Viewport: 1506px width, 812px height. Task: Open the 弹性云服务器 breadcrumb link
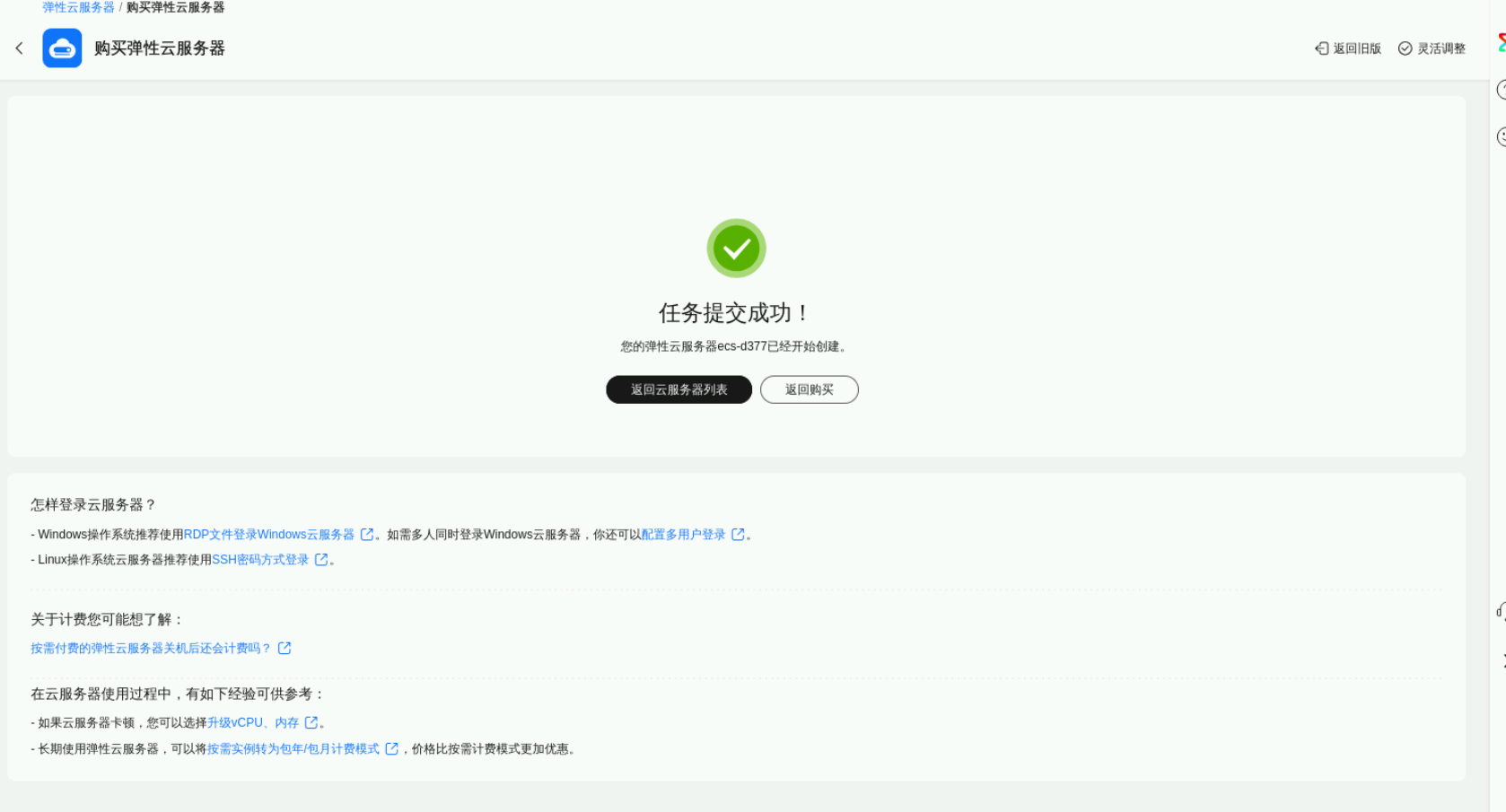tap(78, 7)
